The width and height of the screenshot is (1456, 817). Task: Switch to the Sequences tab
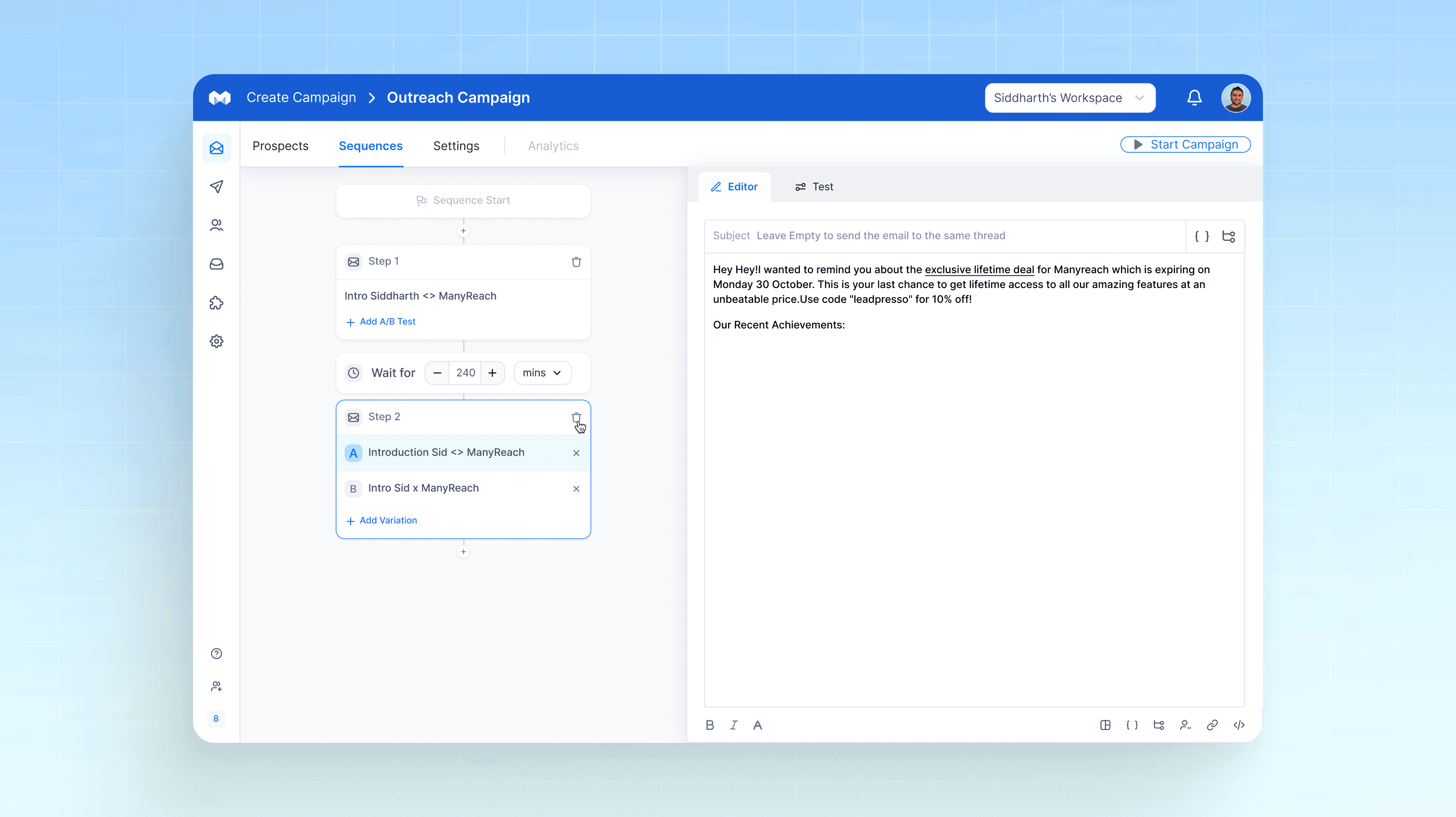(371, 146)
